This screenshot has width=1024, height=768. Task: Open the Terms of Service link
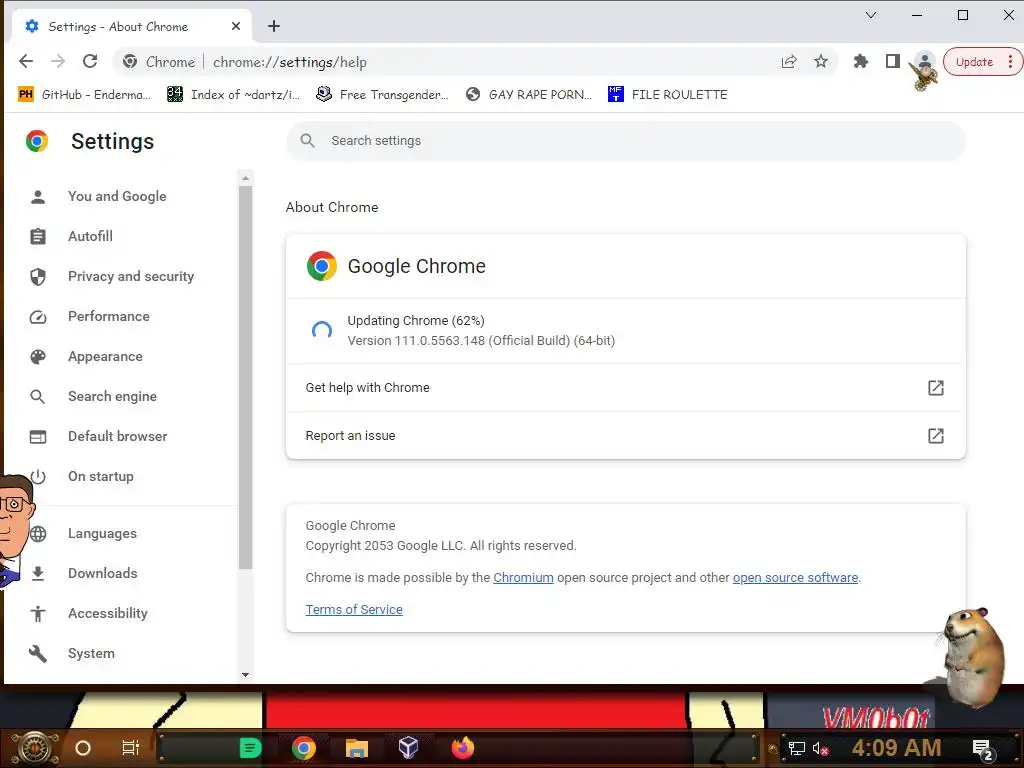tap(354, 610)
